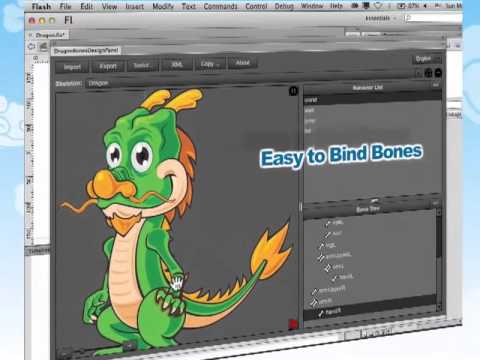Select the fourth bone in the Bone Tree
Image resolution: width=480 pixels, height=360 pixels.
[x=334, y=256]
